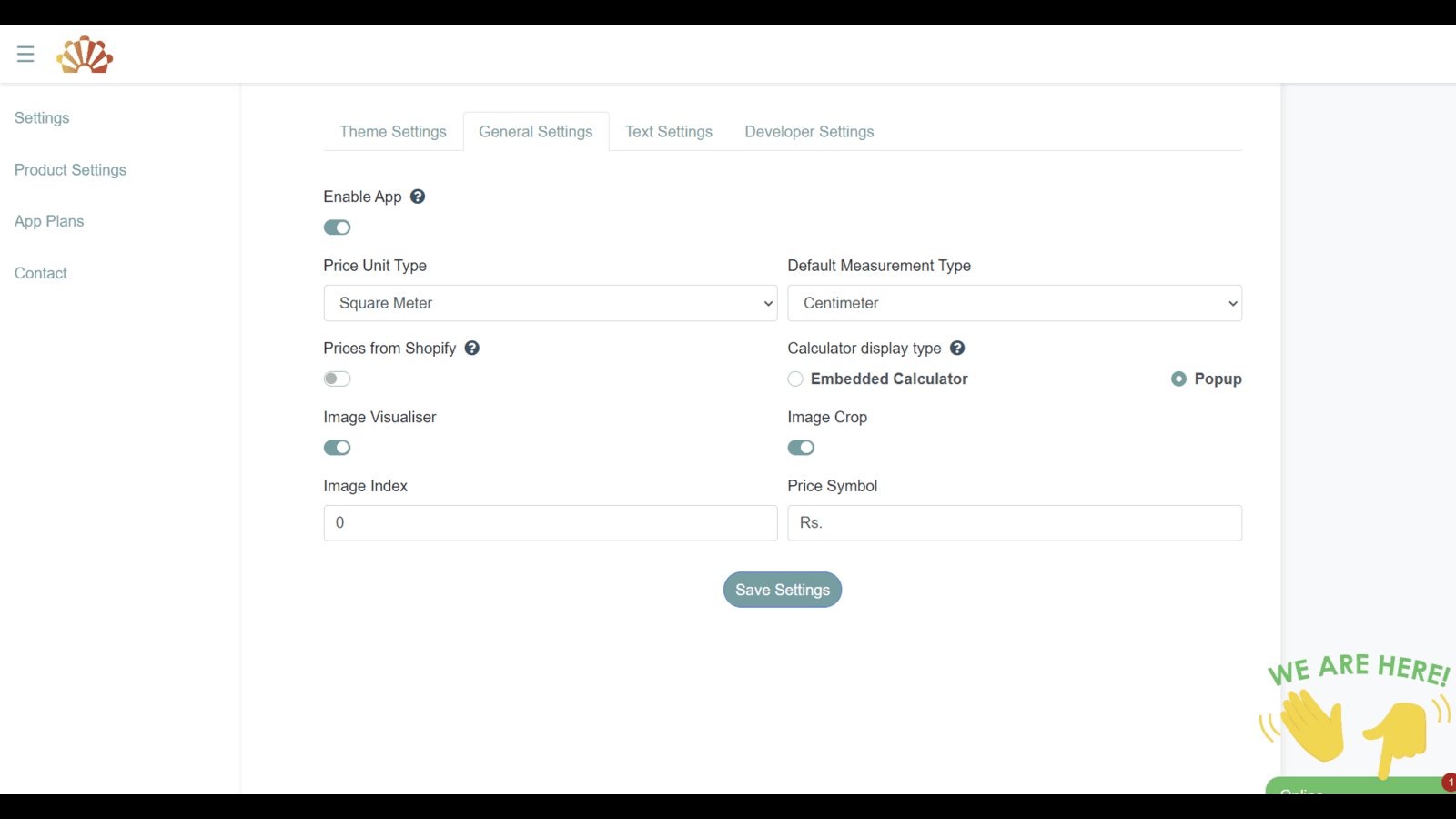View the Enable App help tooltip icon

[418, 196]
